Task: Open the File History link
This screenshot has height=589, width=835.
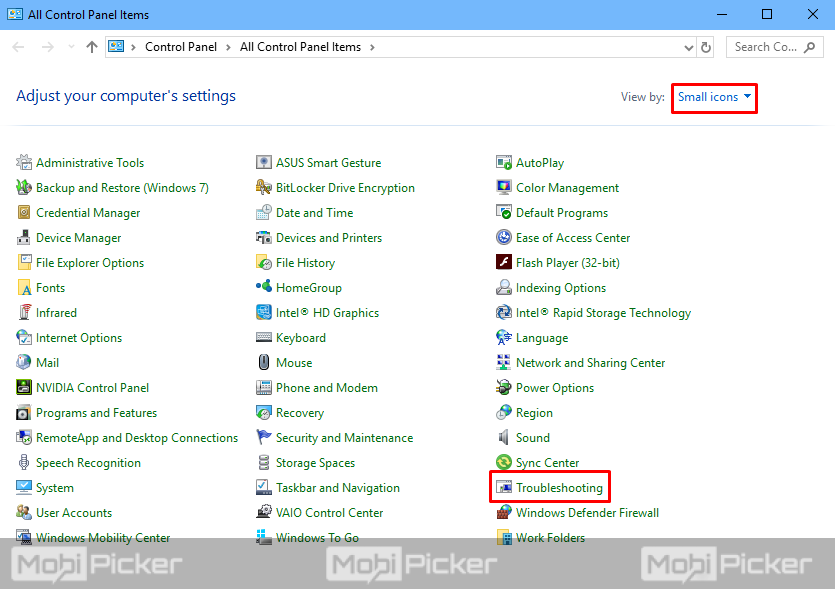Action: [305, 263]
